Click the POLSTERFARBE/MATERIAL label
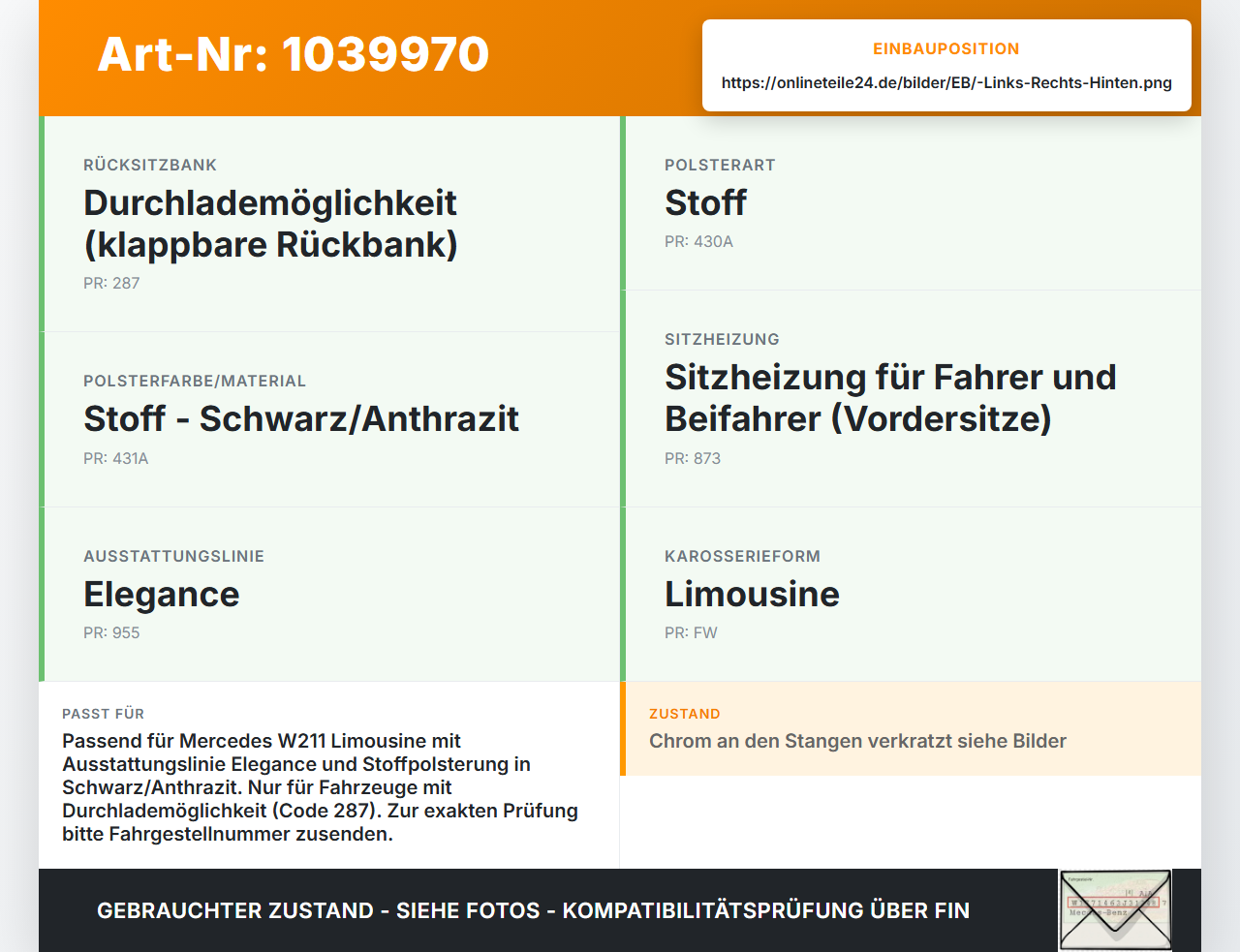Image resolution: width=1240 pixels, height=952 pixels. [x=195, y=381]
